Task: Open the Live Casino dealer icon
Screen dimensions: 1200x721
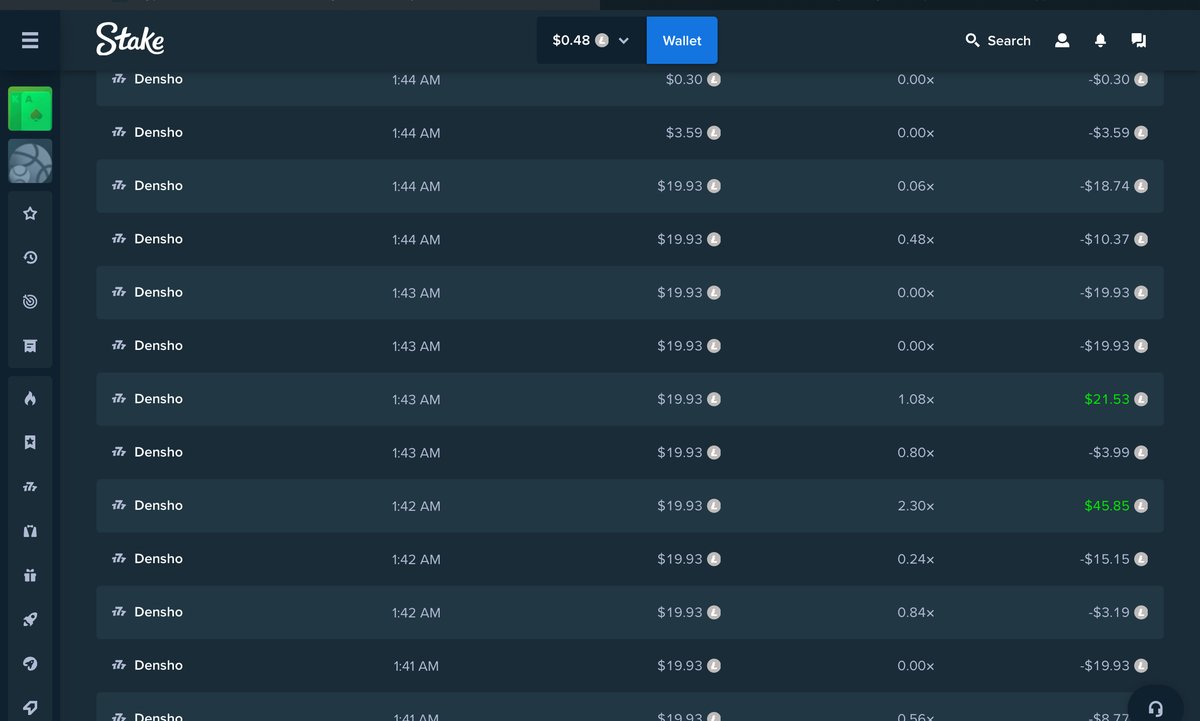Action: (x=30, y=531)
